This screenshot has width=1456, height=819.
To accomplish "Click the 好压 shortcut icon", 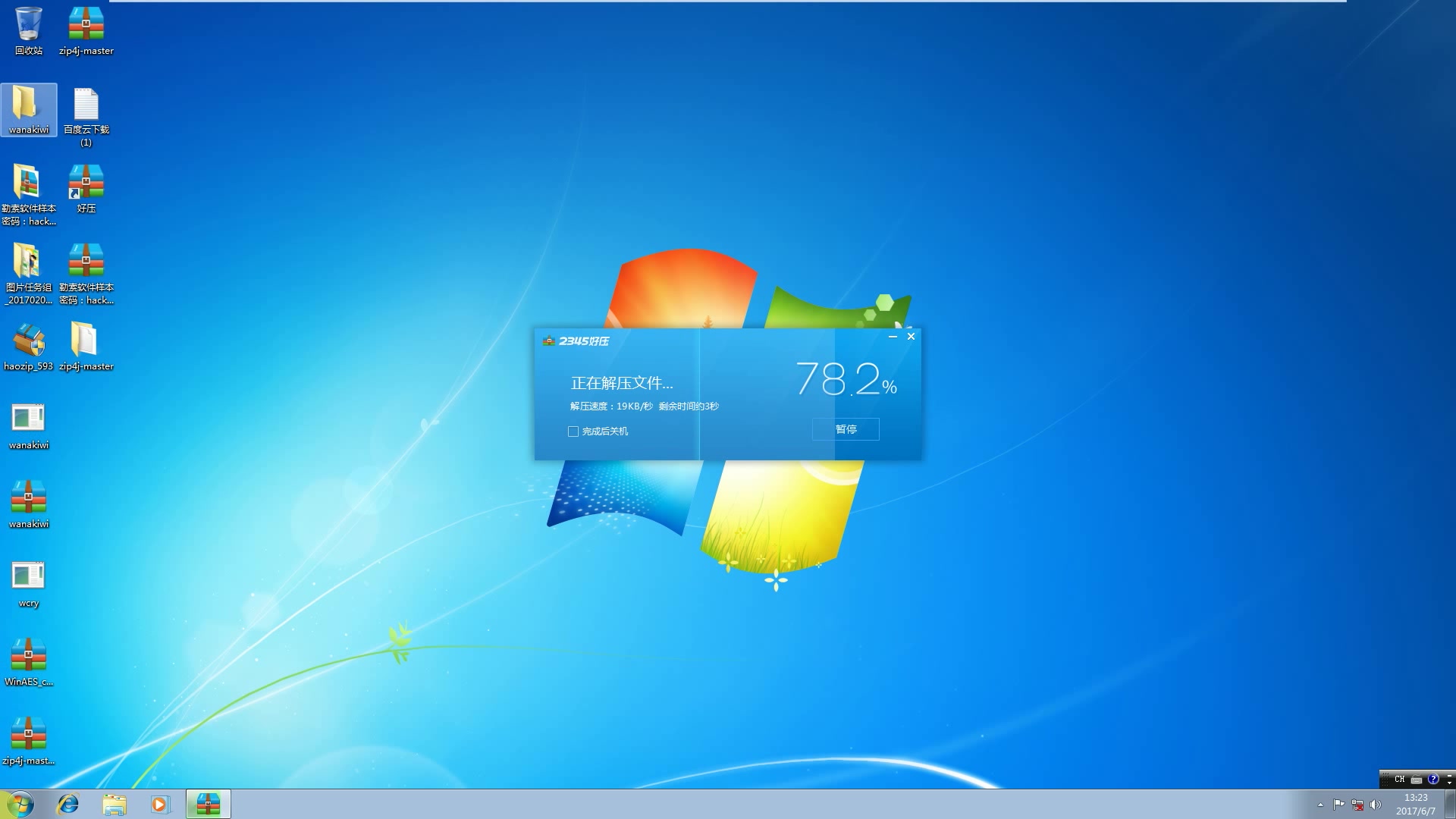I will pyautogui.click(x=86, y=189).
